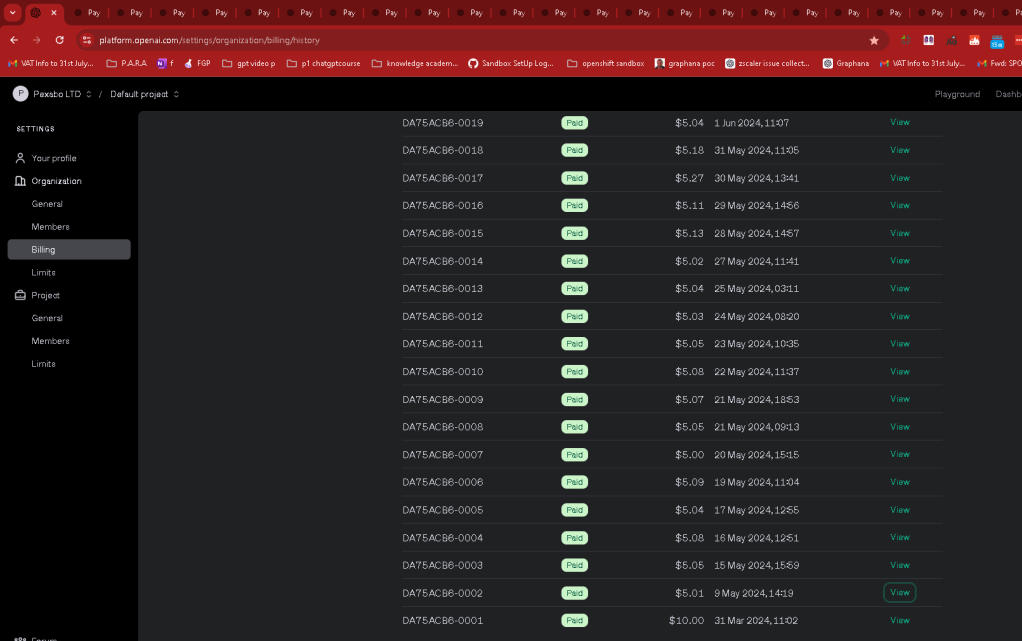The height and width of the screenshot is (641, 1022).
Task: Select Organization section in sidebar
Action: (56, 181)
